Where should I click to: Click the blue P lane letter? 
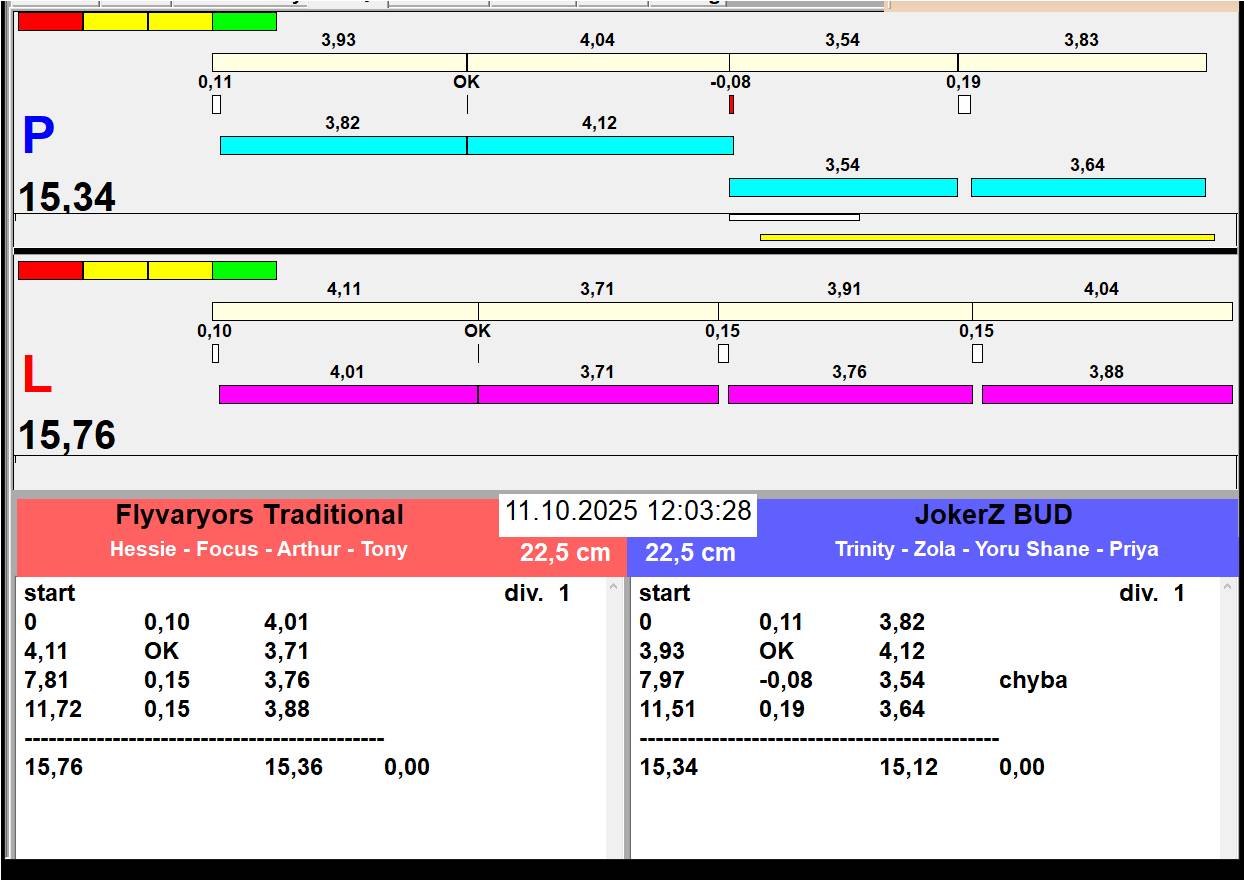[x=38, y=137]
